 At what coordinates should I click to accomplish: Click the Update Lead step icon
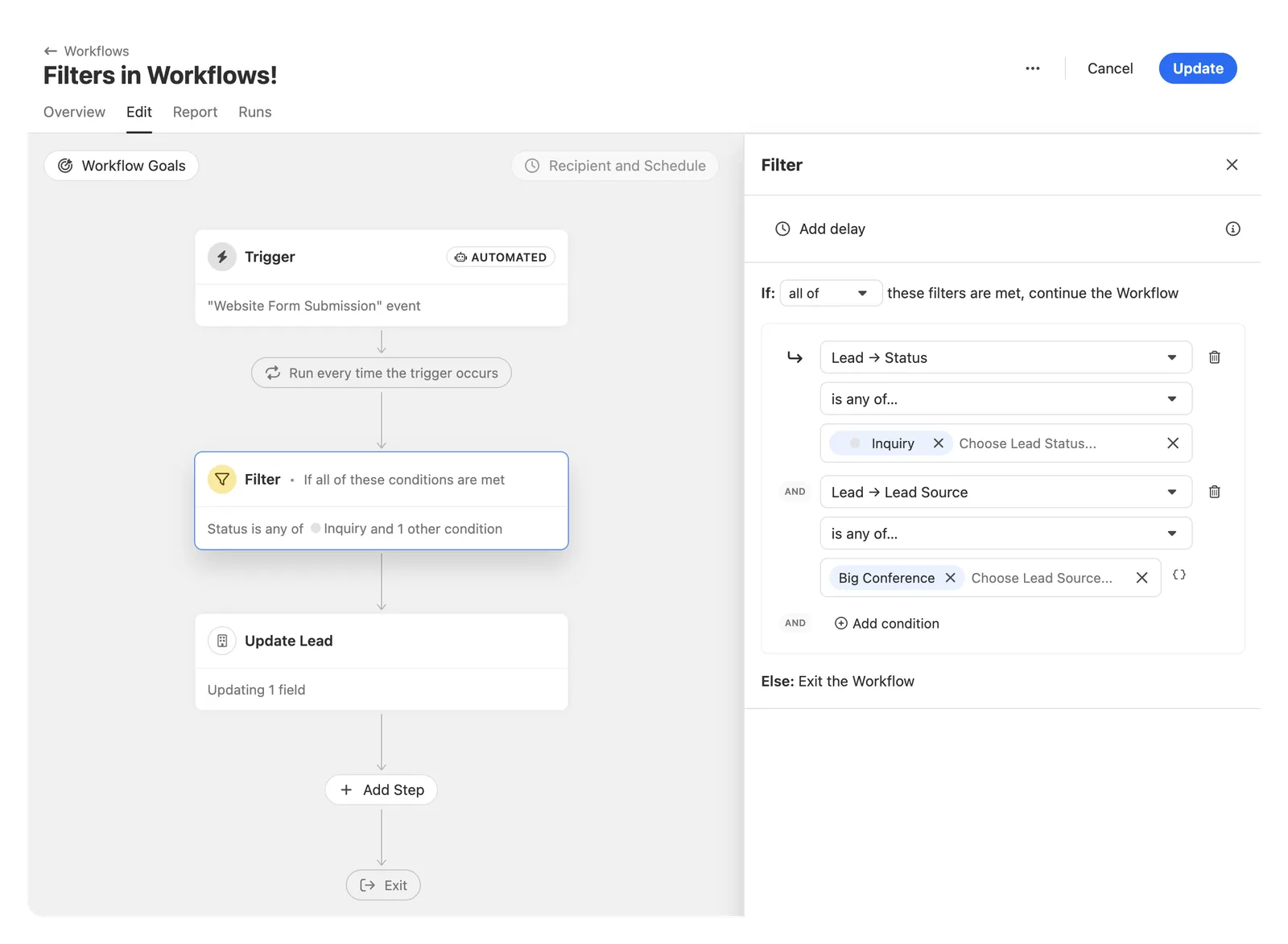tap(222, 641)
